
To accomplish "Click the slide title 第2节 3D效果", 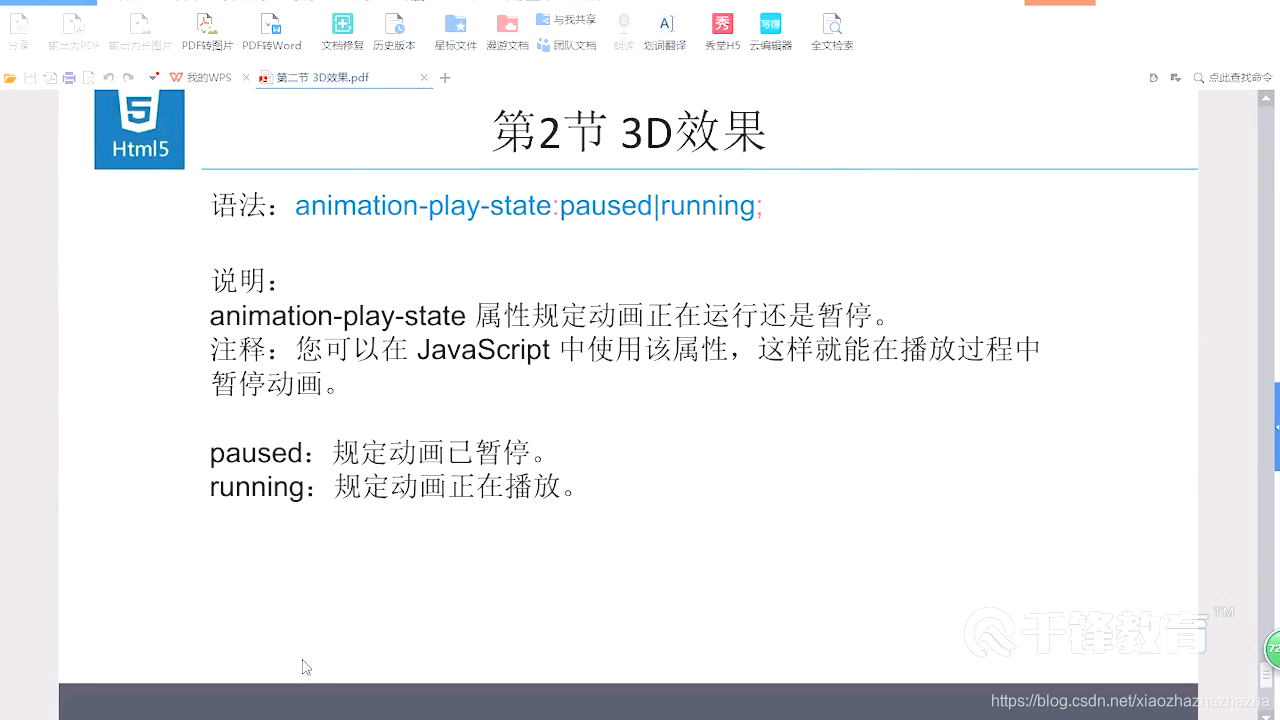I will pyautogui.click(x=629, y=131).
